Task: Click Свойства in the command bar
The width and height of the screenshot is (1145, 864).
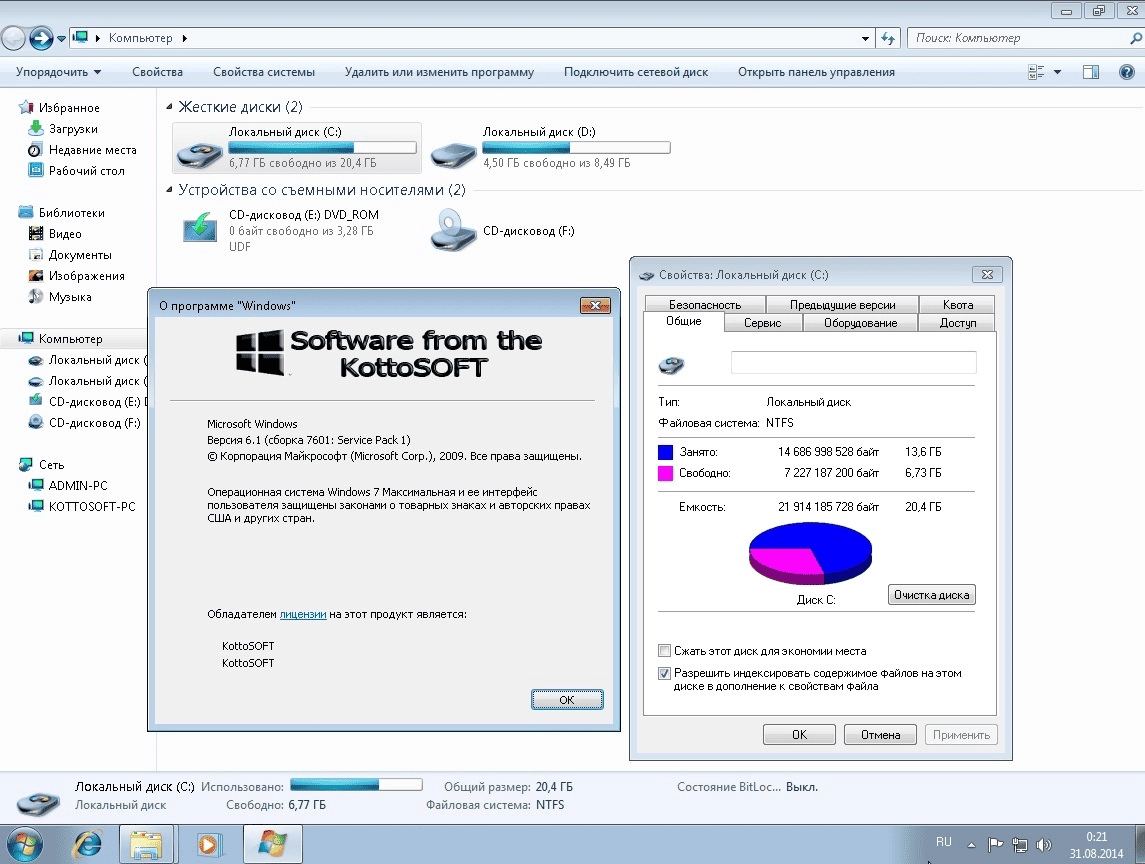Action: click(x=157, y=72)
